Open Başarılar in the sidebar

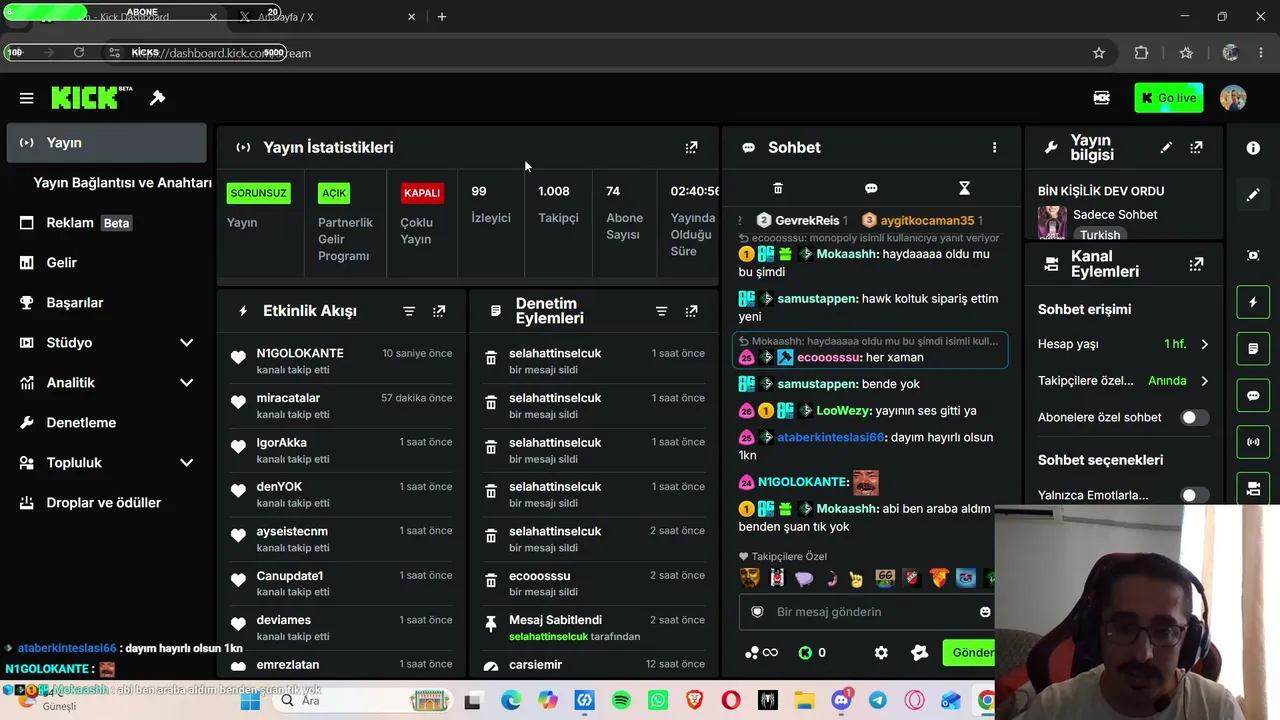106,303
